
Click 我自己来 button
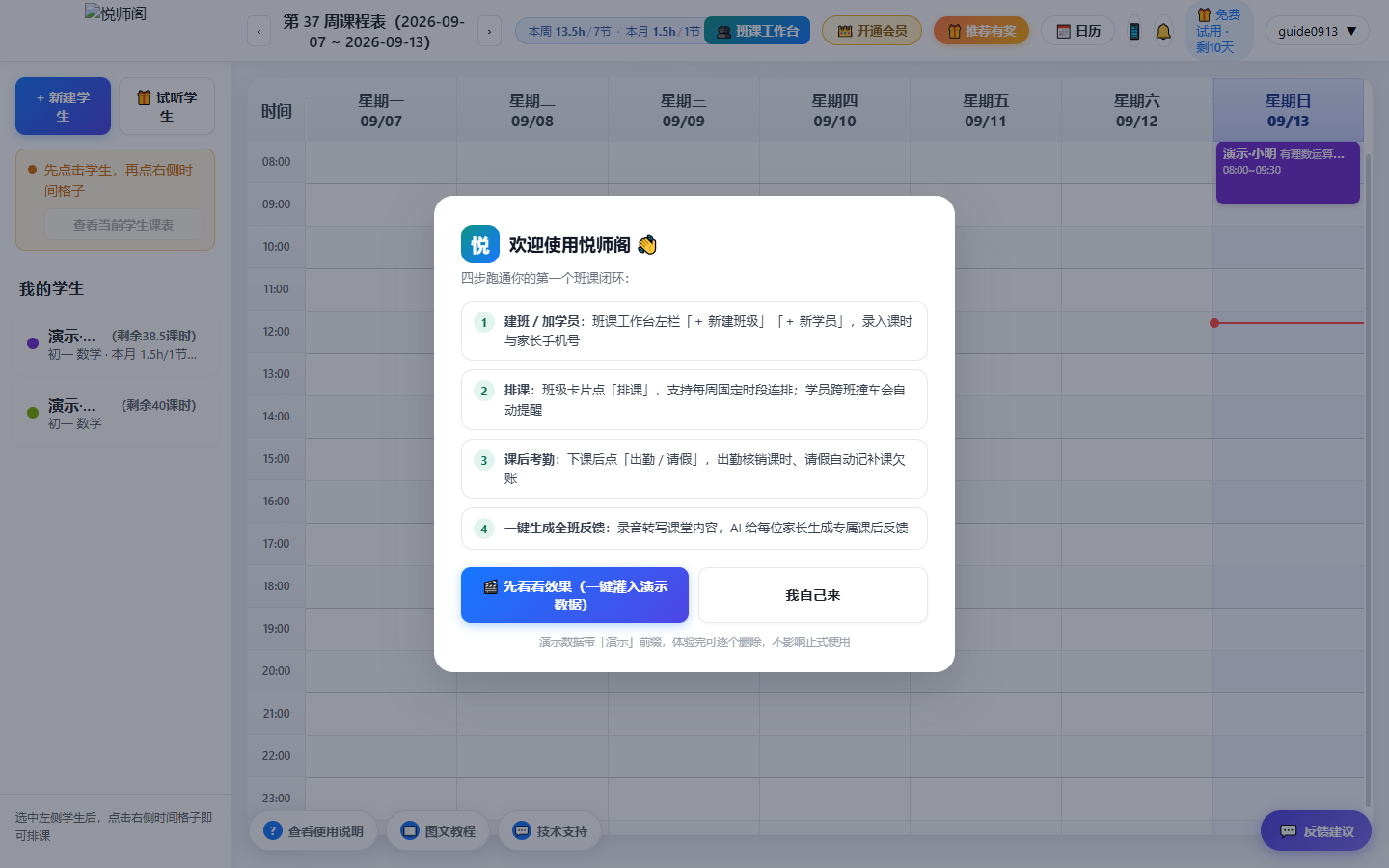(x=813, y=595)
